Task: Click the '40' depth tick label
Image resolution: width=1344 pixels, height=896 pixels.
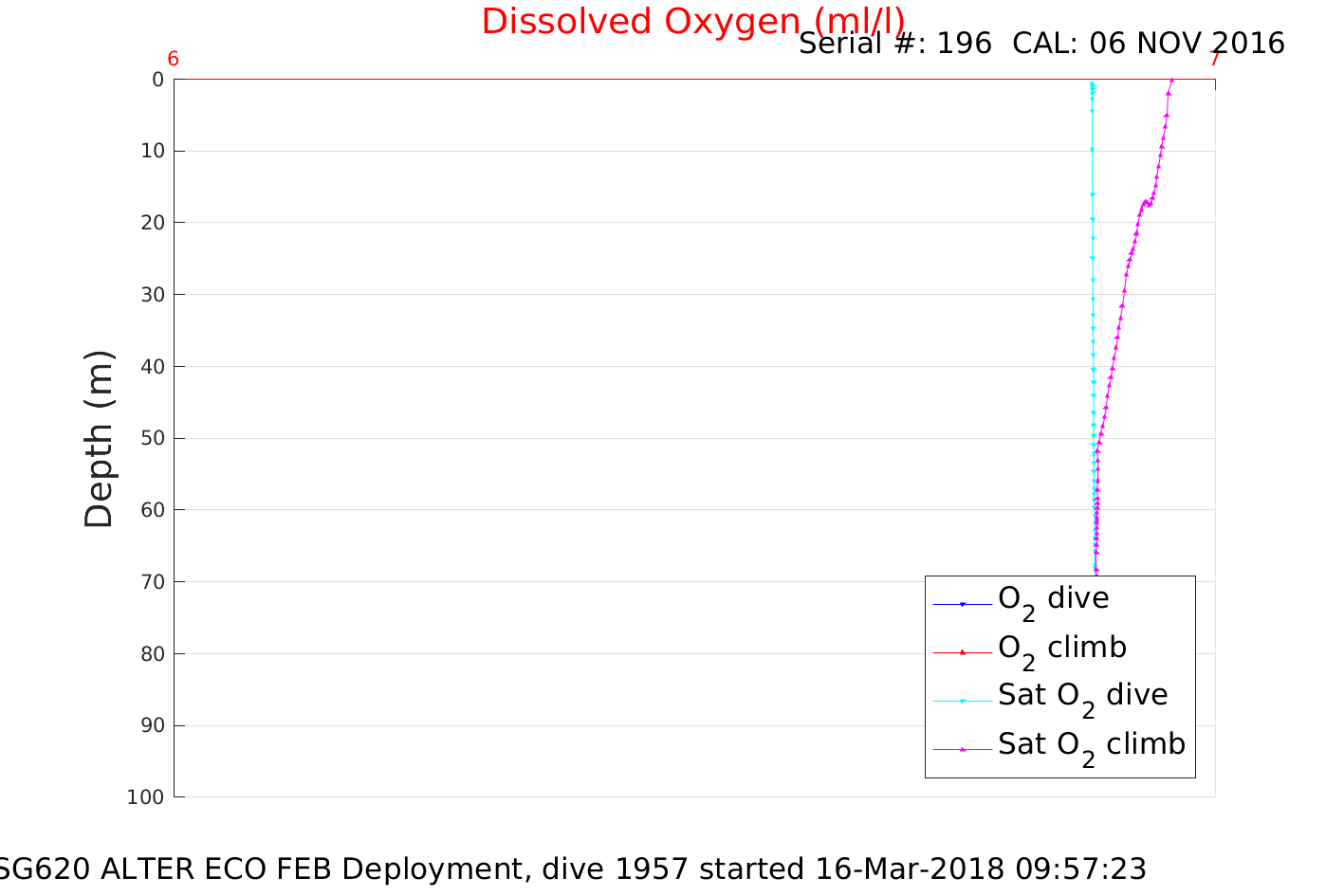Action: click(x=153, y=367)
